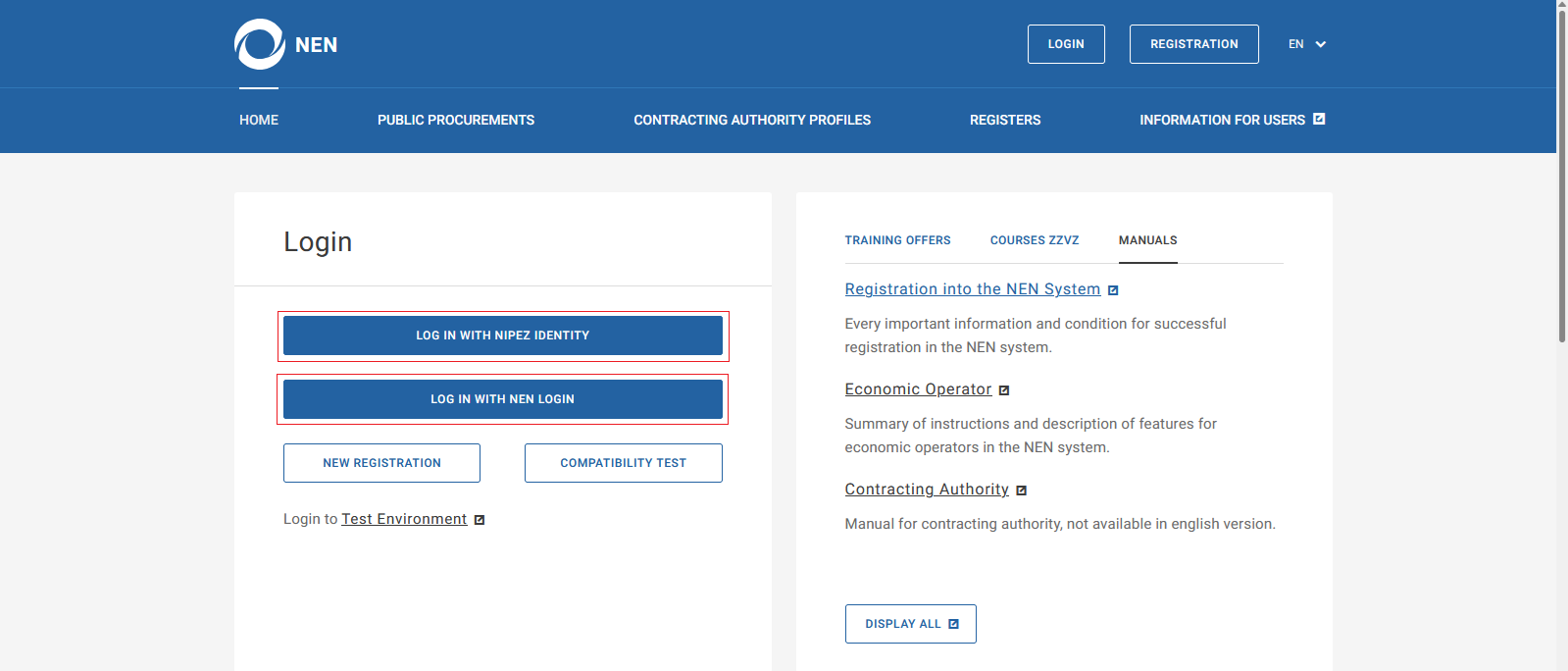Click external icon next to Economic Operator
The image size is (1568, 671).
1004,390
